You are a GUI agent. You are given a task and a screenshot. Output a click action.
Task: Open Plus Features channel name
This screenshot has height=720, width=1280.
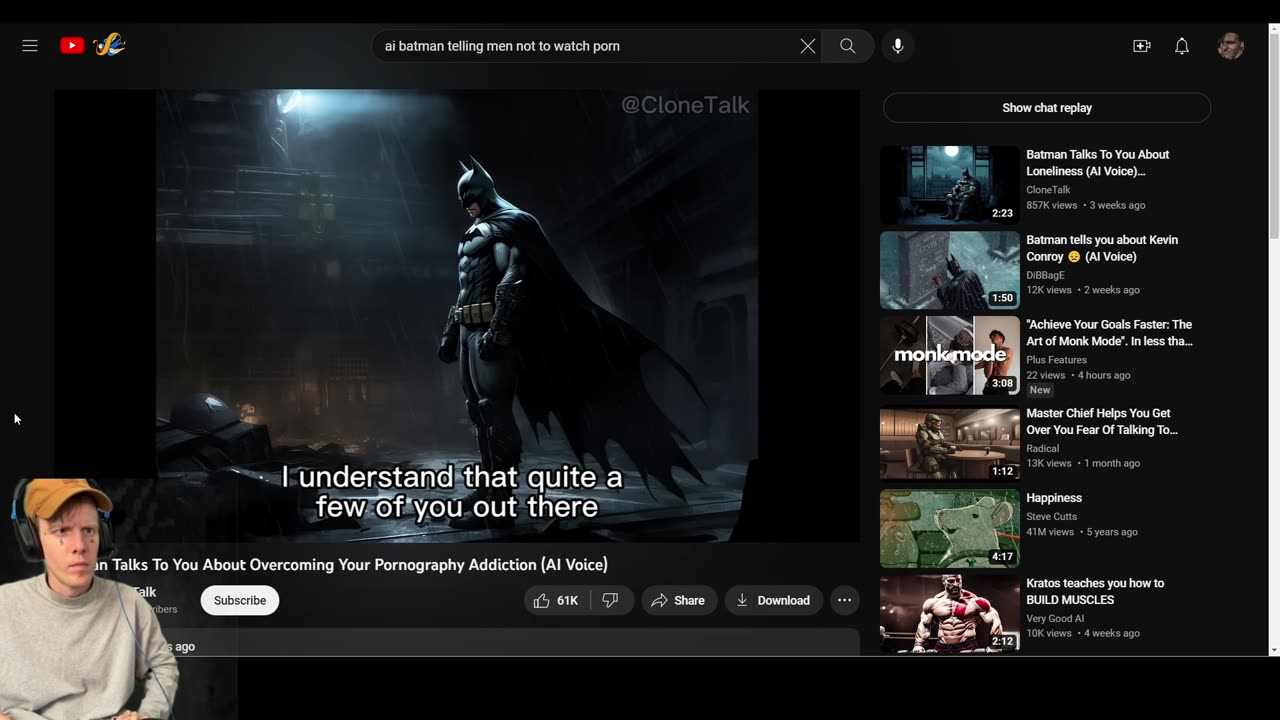coord(1056,360)
